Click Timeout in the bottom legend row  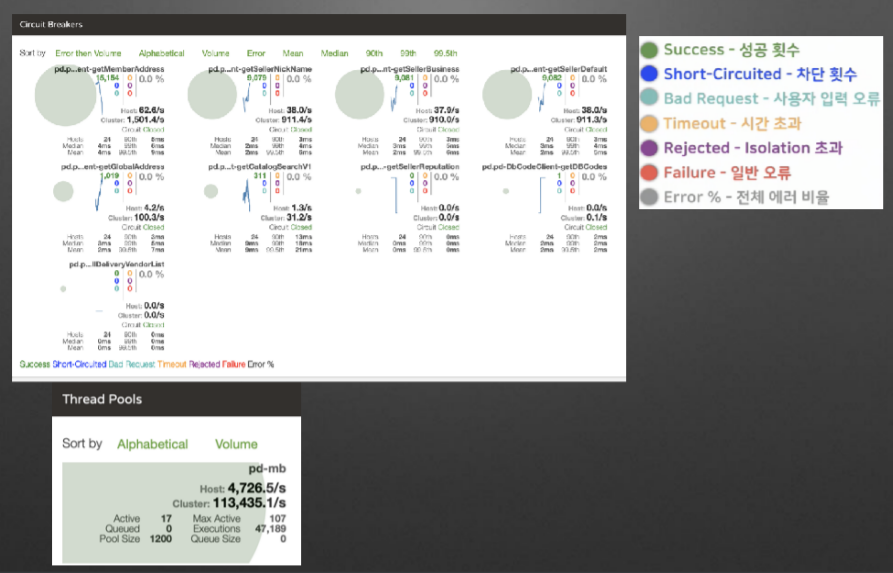pos(172,365)
